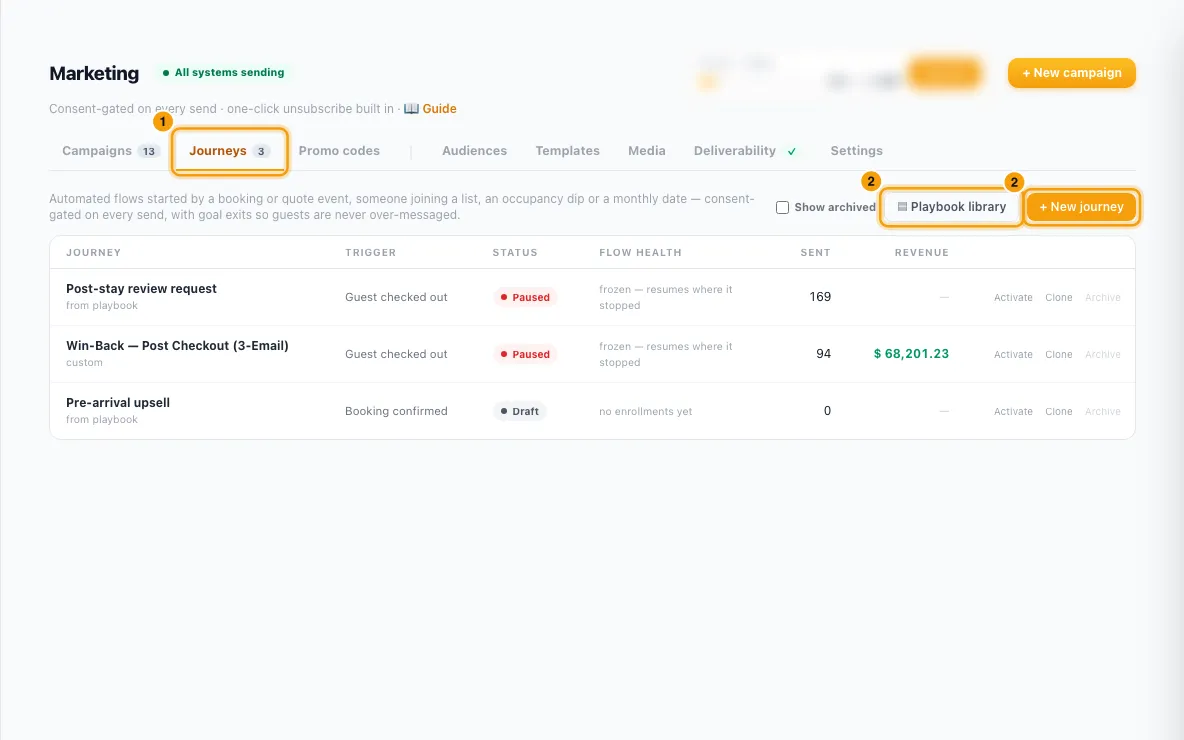
Task: Click the REVENUE column header
Action: [922, 252]
